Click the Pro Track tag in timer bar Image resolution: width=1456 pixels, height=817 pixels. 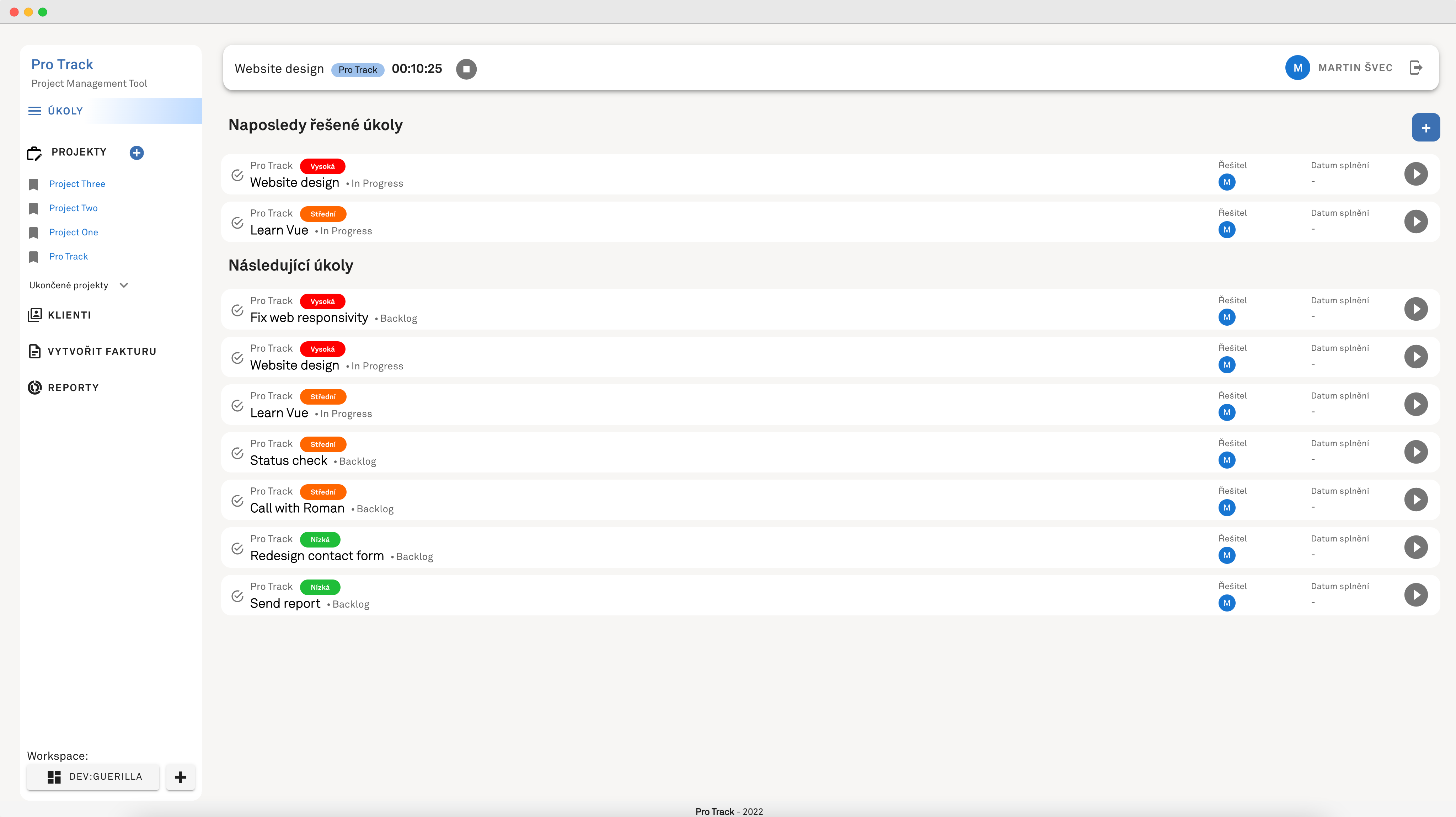[357, 70]
